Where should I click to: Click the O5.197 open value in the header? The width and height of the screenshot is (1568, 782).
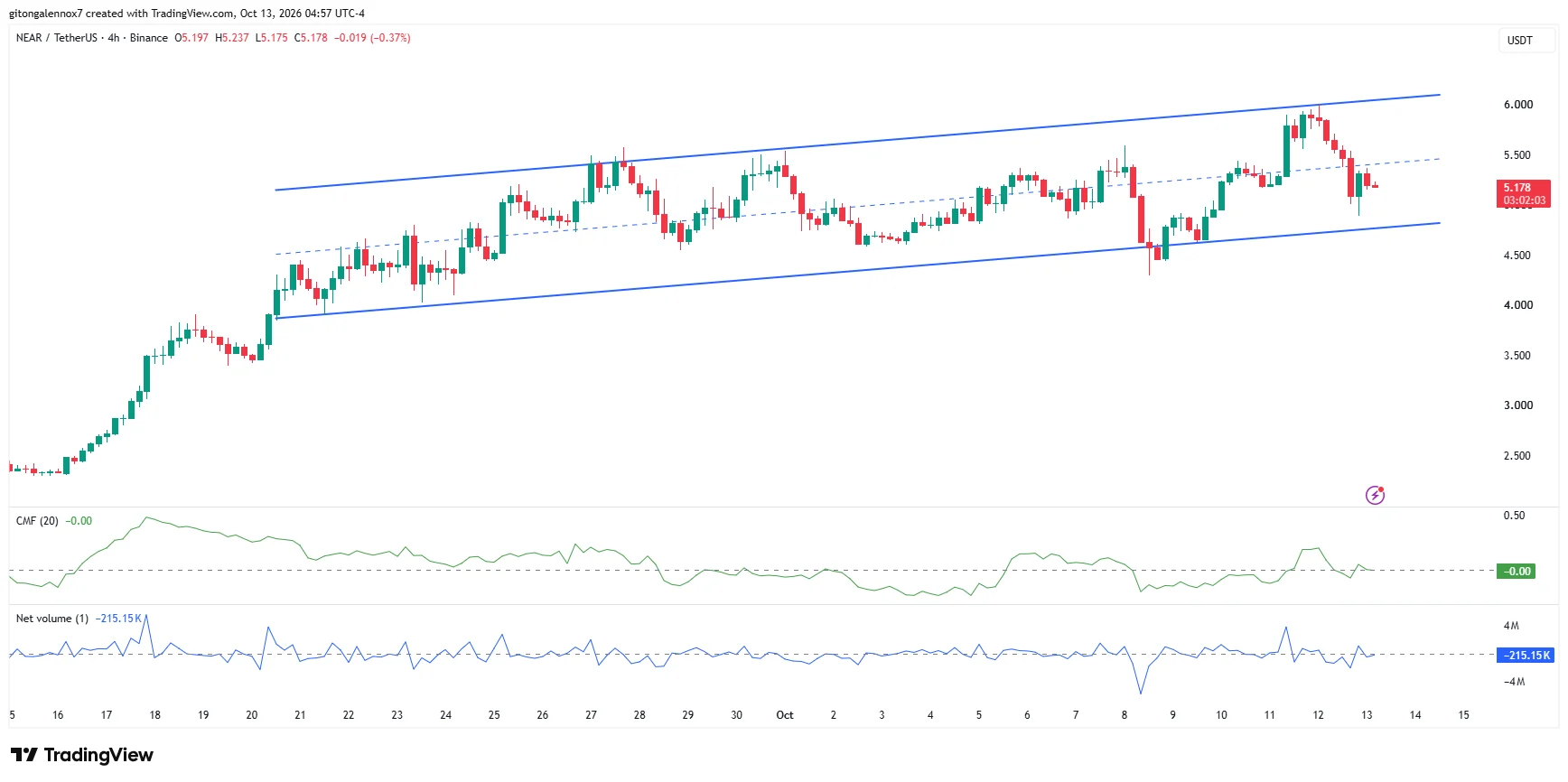click(x=191, y=38)
